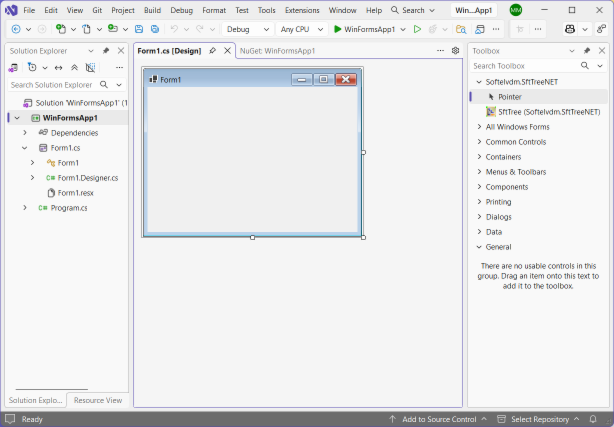The width and height of the screenshot is (614, 427).
Task: Start WinFormsApp1 with green play button
Action: tap(364, 29)
